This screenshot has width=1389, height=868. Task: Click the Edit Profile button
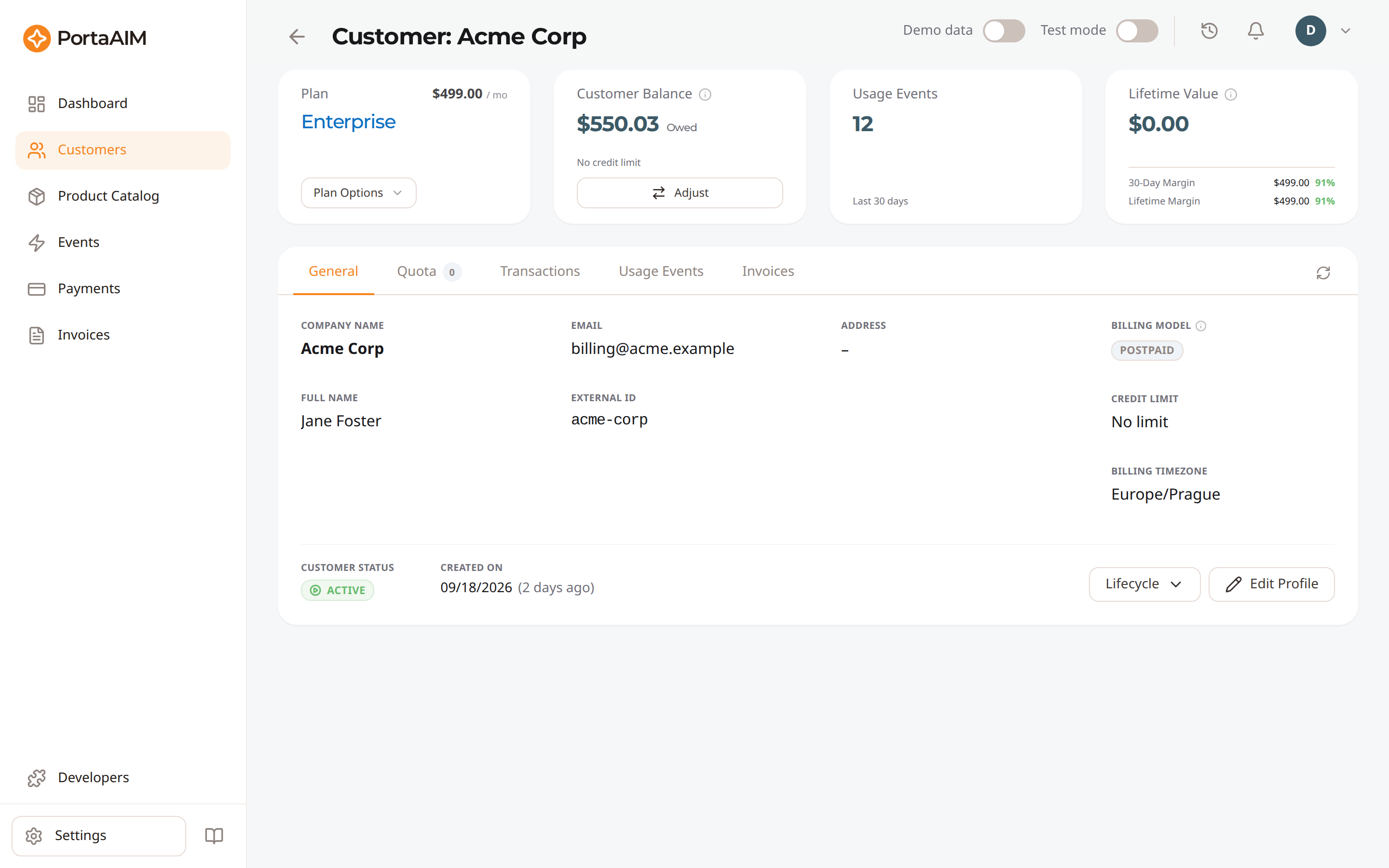coord(1271,584)
